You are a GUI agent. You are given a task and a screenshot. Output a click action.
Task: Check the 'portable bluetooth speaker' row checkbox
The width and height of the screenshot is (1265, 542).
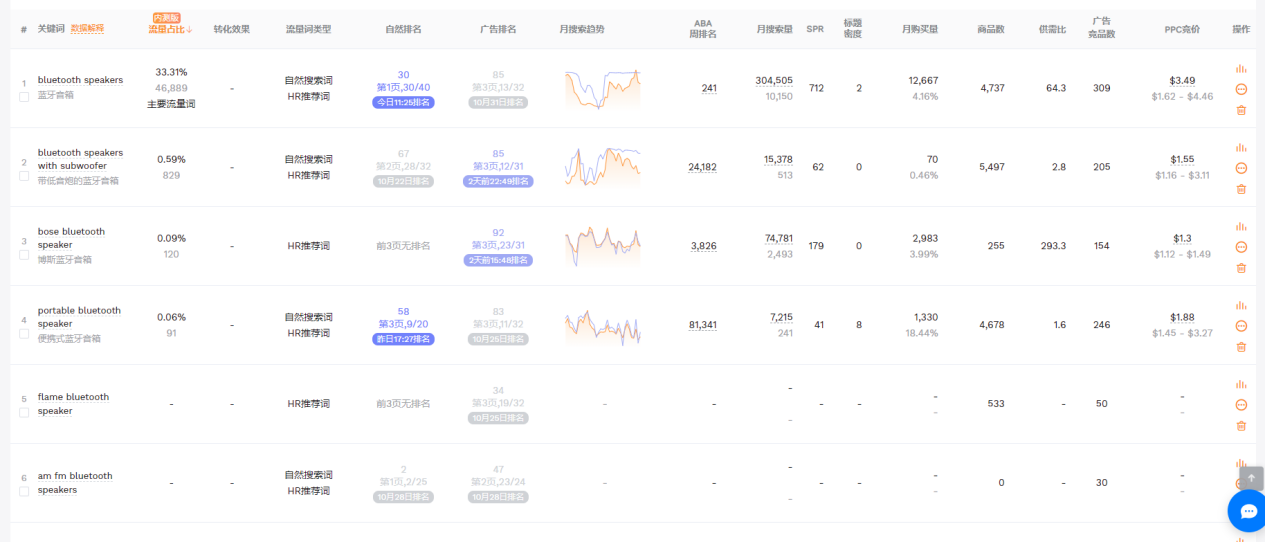pos(24,334)
